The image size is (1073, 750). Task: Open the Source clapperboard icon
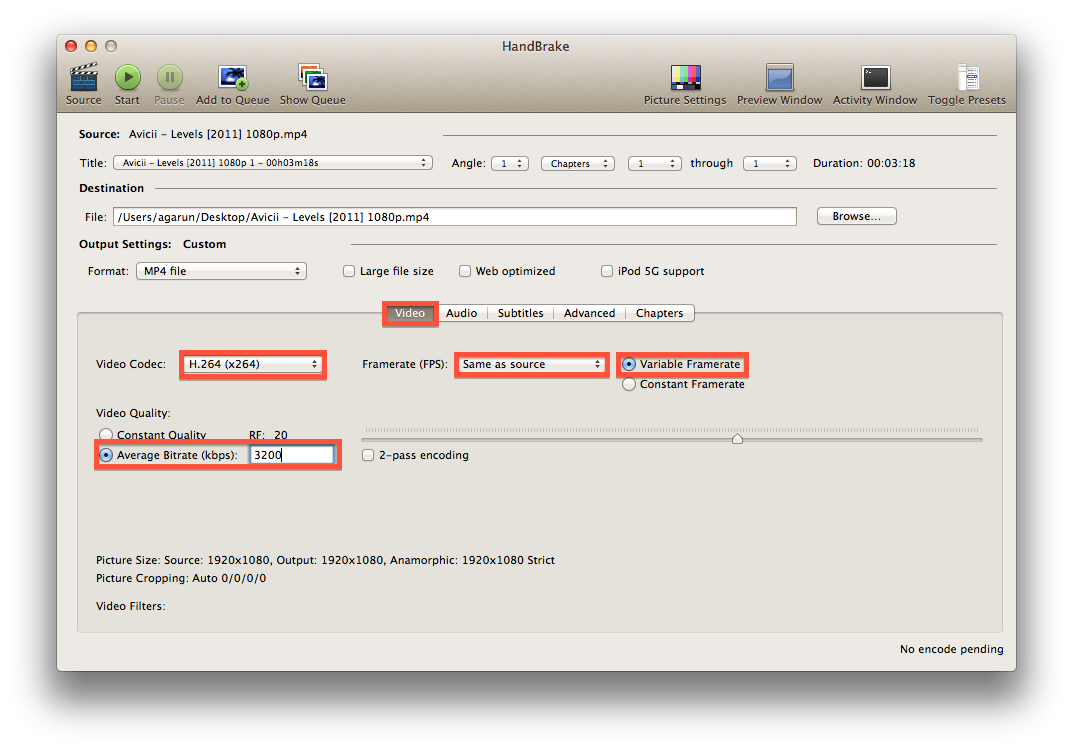pos(83,77)
